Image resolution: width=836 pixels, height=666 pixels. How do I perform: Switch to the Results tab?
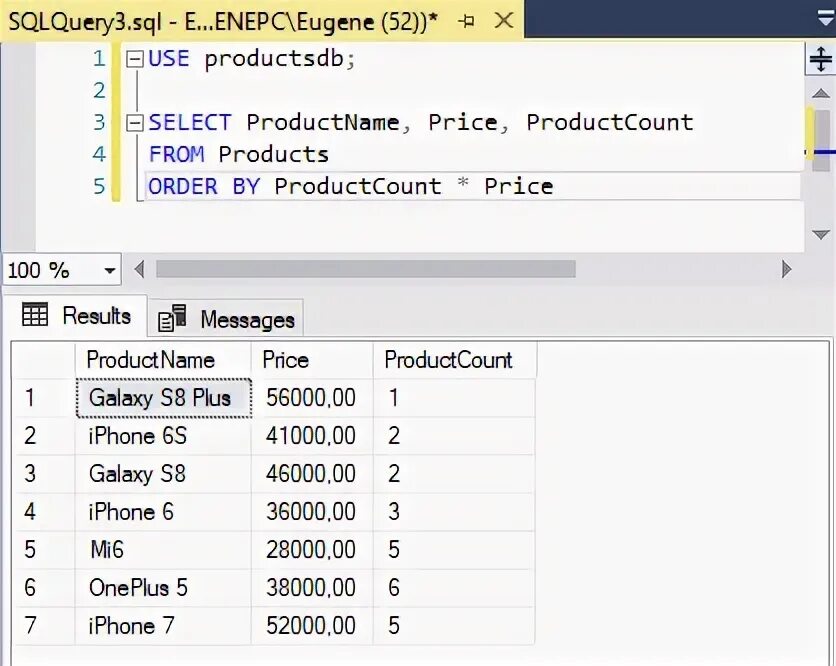coord(77,316)
